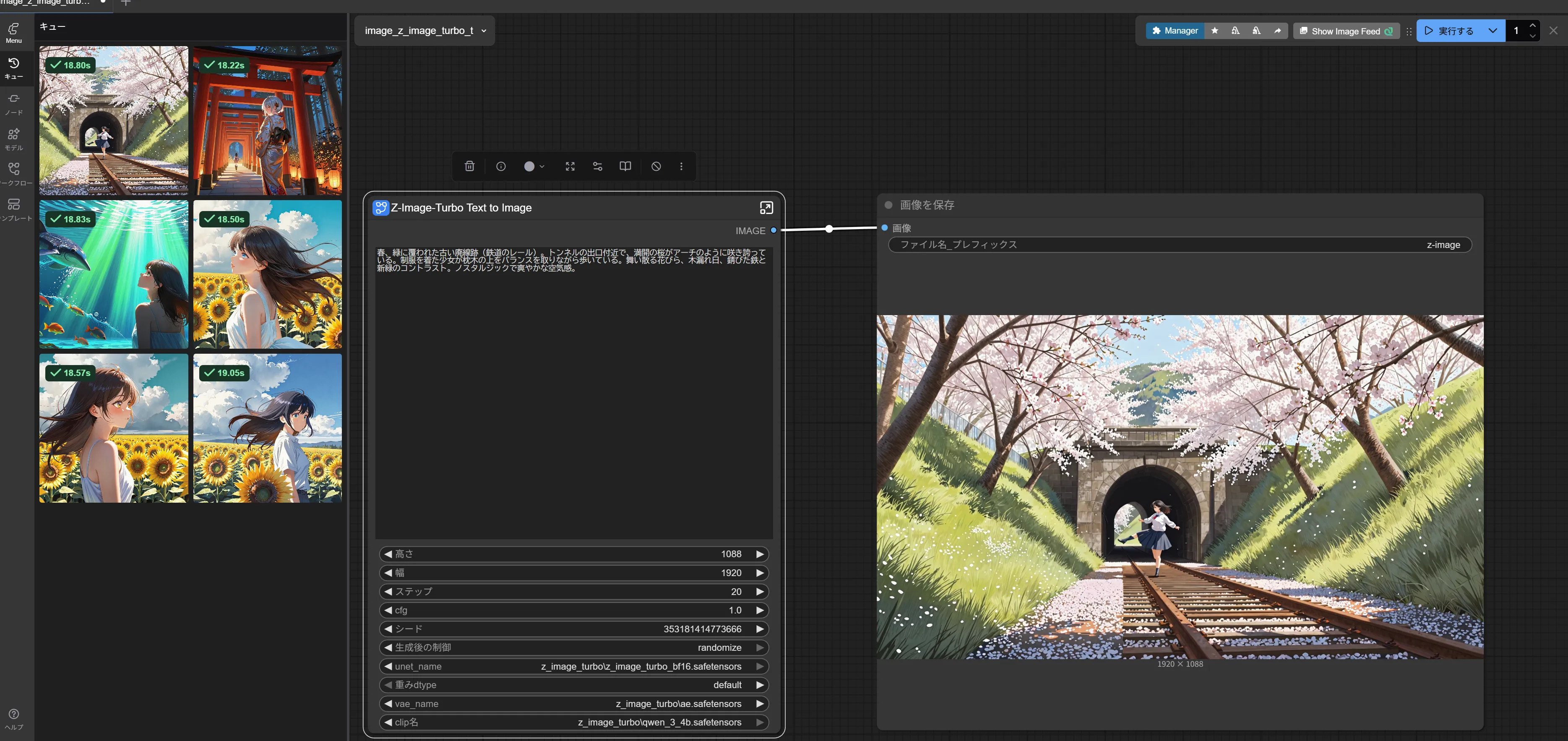
Task: Open the node library book icon
Action: [625, 166]
